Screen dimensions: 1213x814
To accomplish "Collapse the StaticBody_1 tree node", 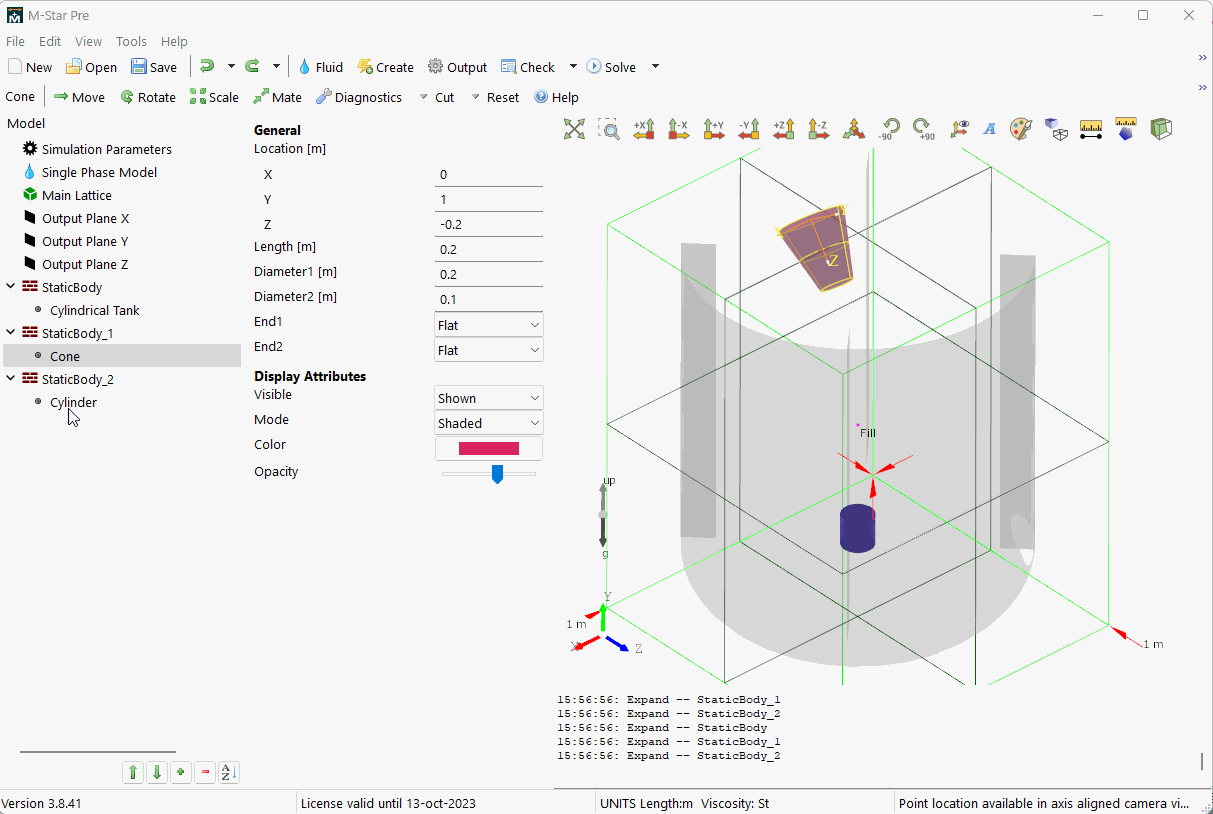I will pos(11,333).
